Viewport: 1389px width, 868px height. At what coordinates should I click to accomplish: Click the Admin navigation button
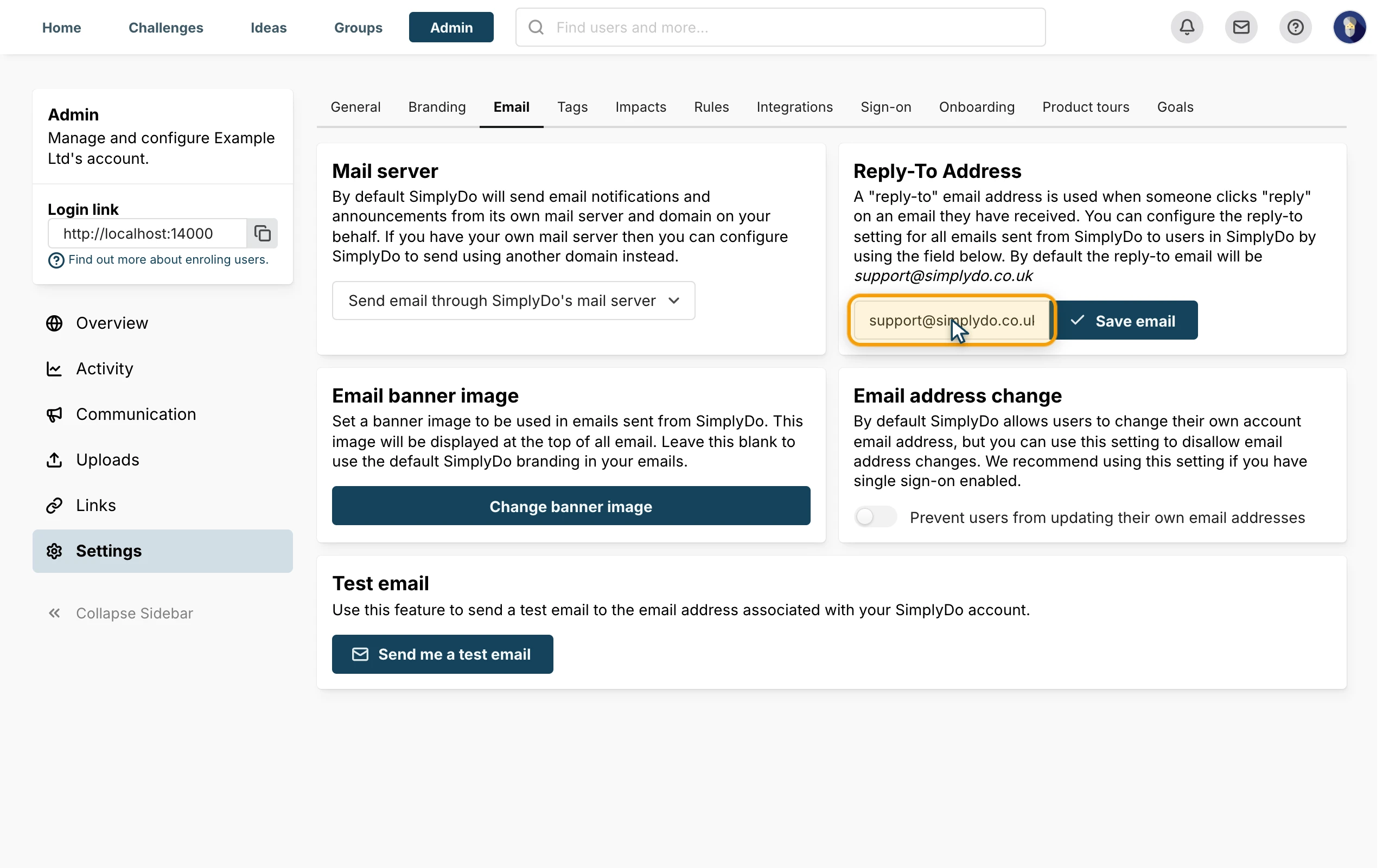pos(451,27)
